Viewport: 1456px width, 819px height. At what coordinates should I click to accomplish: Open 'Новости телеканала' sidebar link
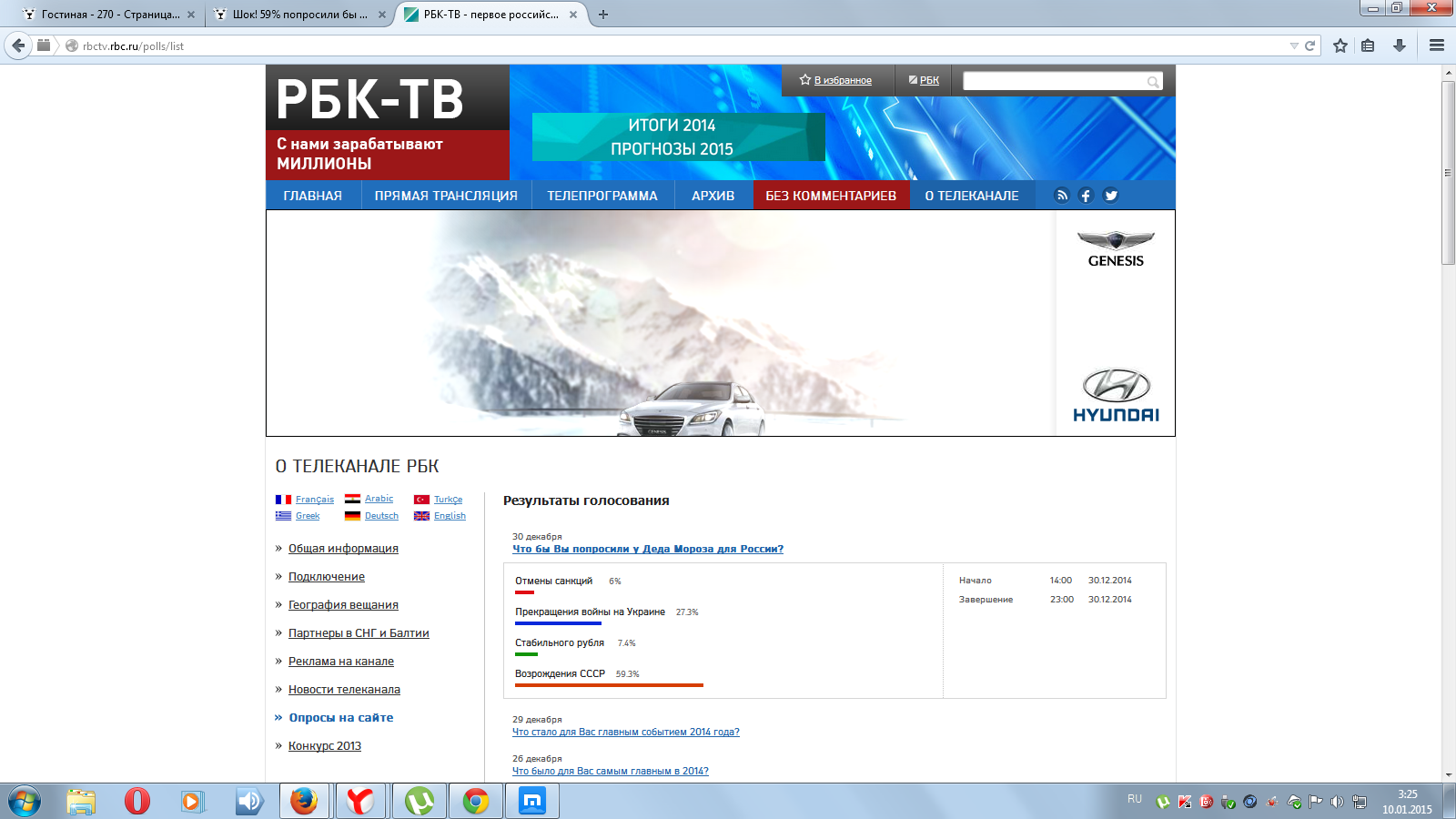click(344, 690)
